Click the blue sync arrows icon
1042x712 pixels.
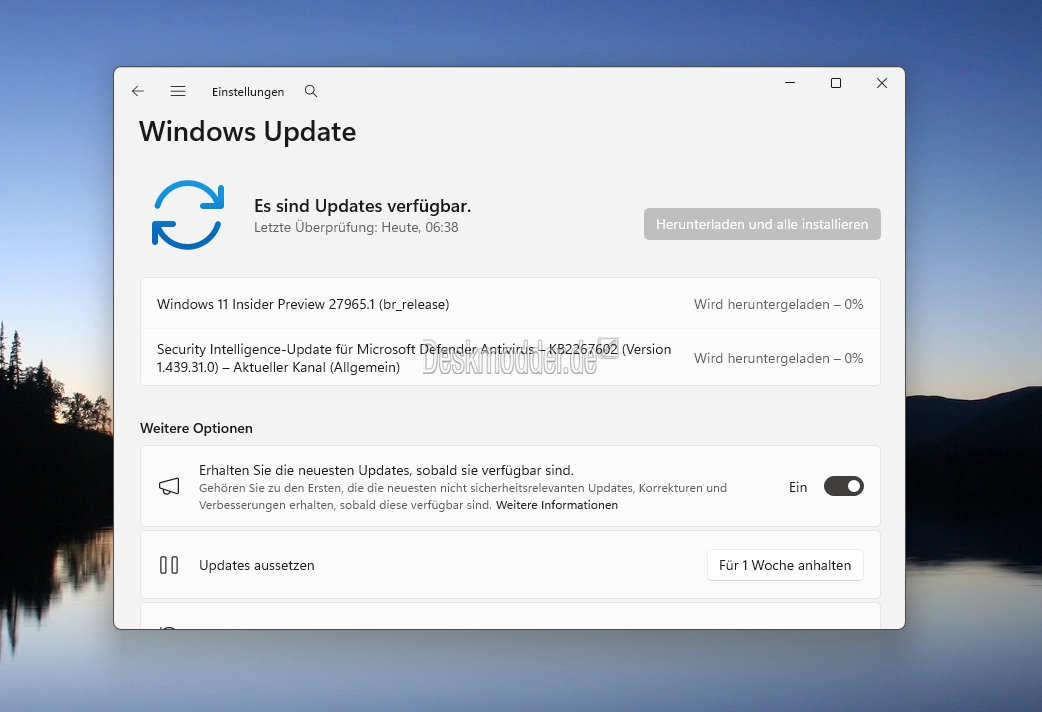coord(187,214)
